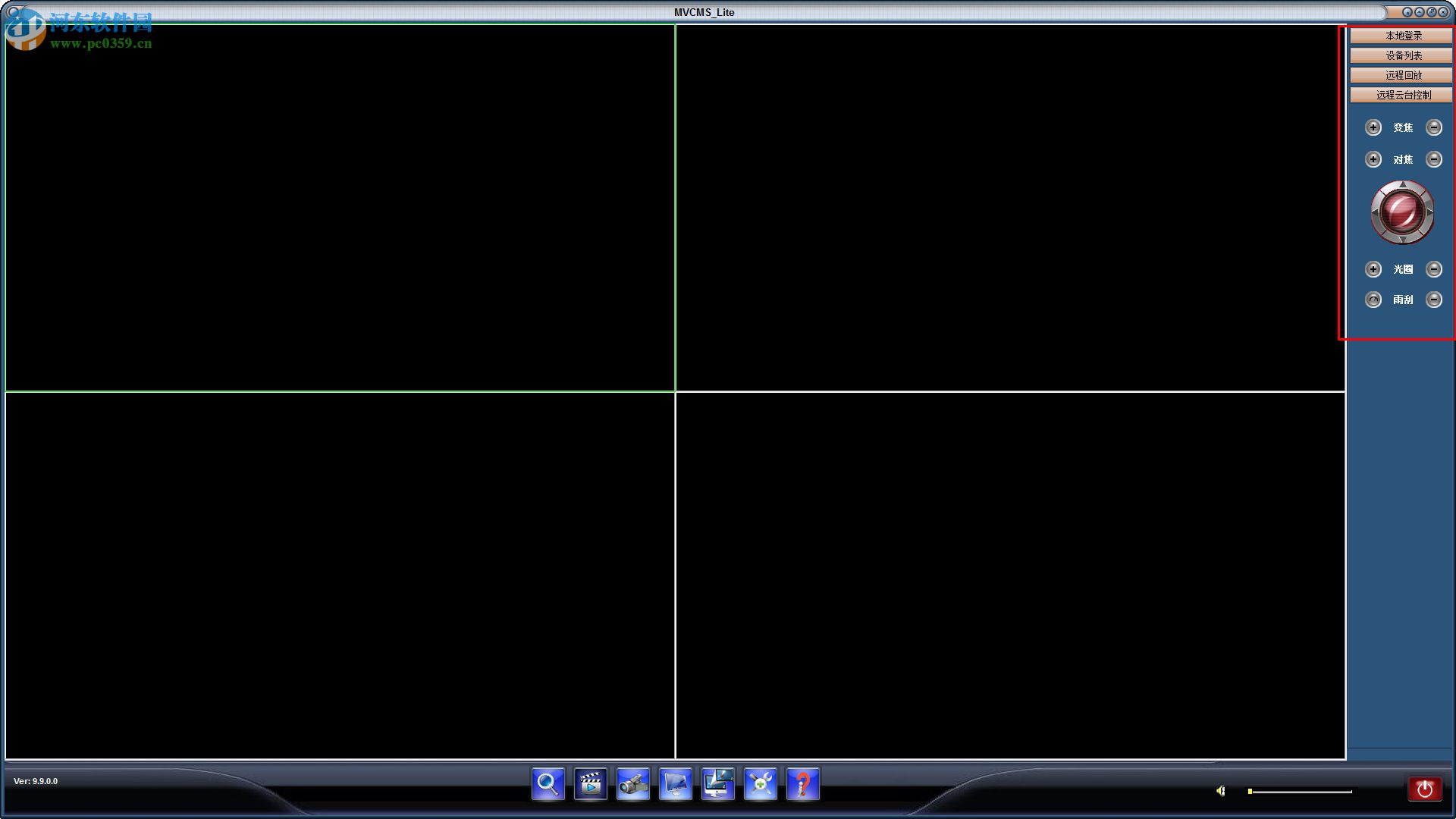
Task: Mute audio with the speaker icon
Action: tap(1221, 791)
